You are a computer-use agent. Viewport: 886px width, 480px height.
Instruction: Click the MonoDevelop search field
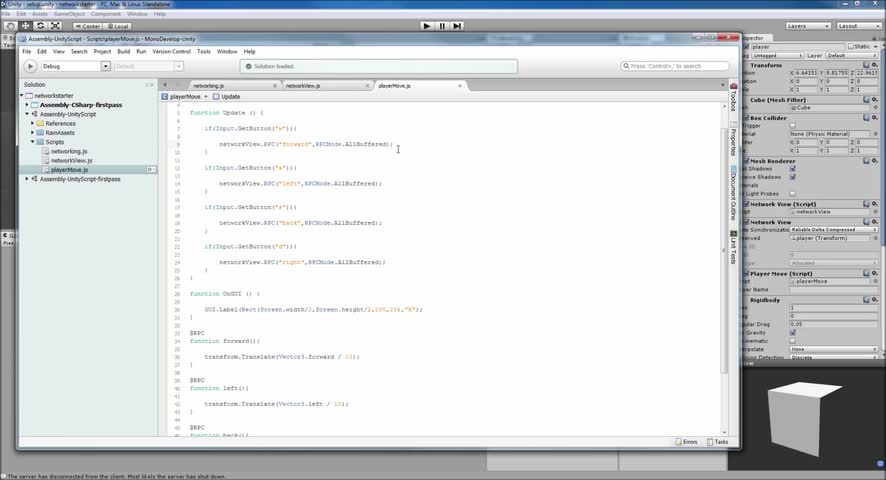point(675,66)
